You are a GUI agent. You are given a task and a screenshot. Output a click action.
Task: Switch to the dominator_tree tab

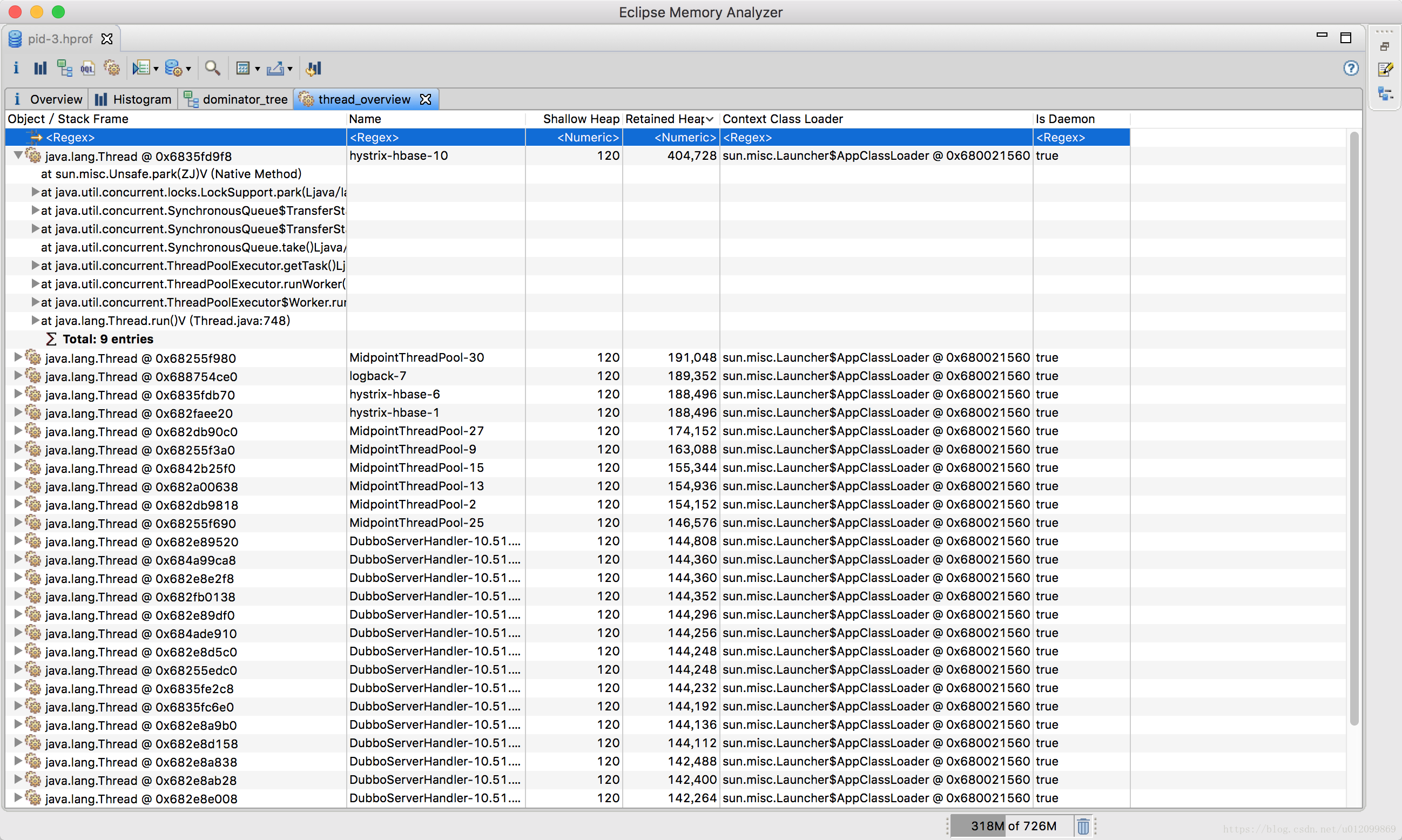235,99
